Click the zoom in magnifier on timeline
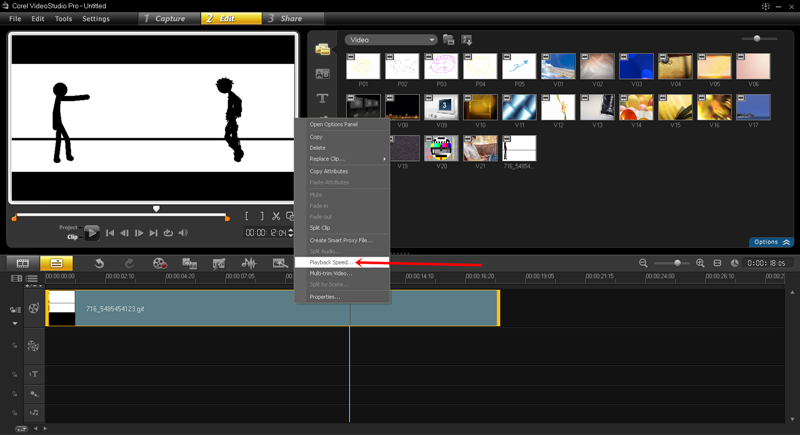This screenshot has width=800, height=435. (x=700, y=263)
